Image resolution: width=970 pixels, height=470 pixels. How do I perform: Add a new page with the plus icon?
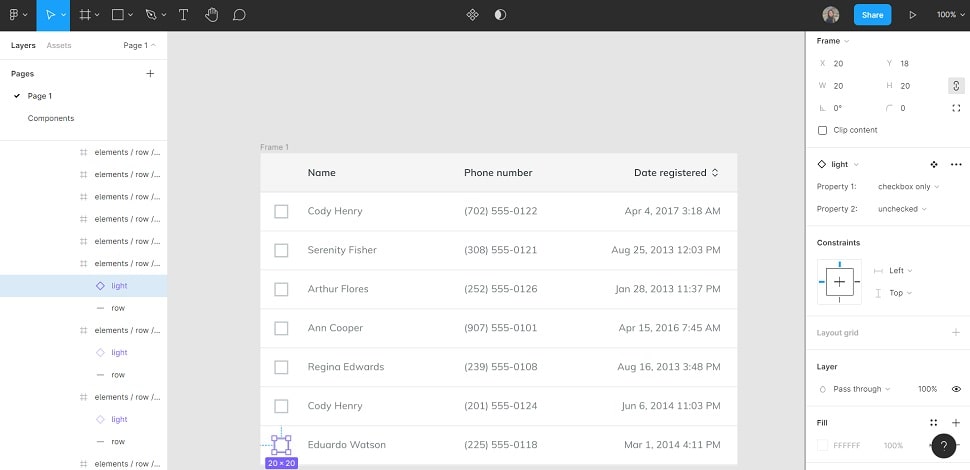[150, 74]
